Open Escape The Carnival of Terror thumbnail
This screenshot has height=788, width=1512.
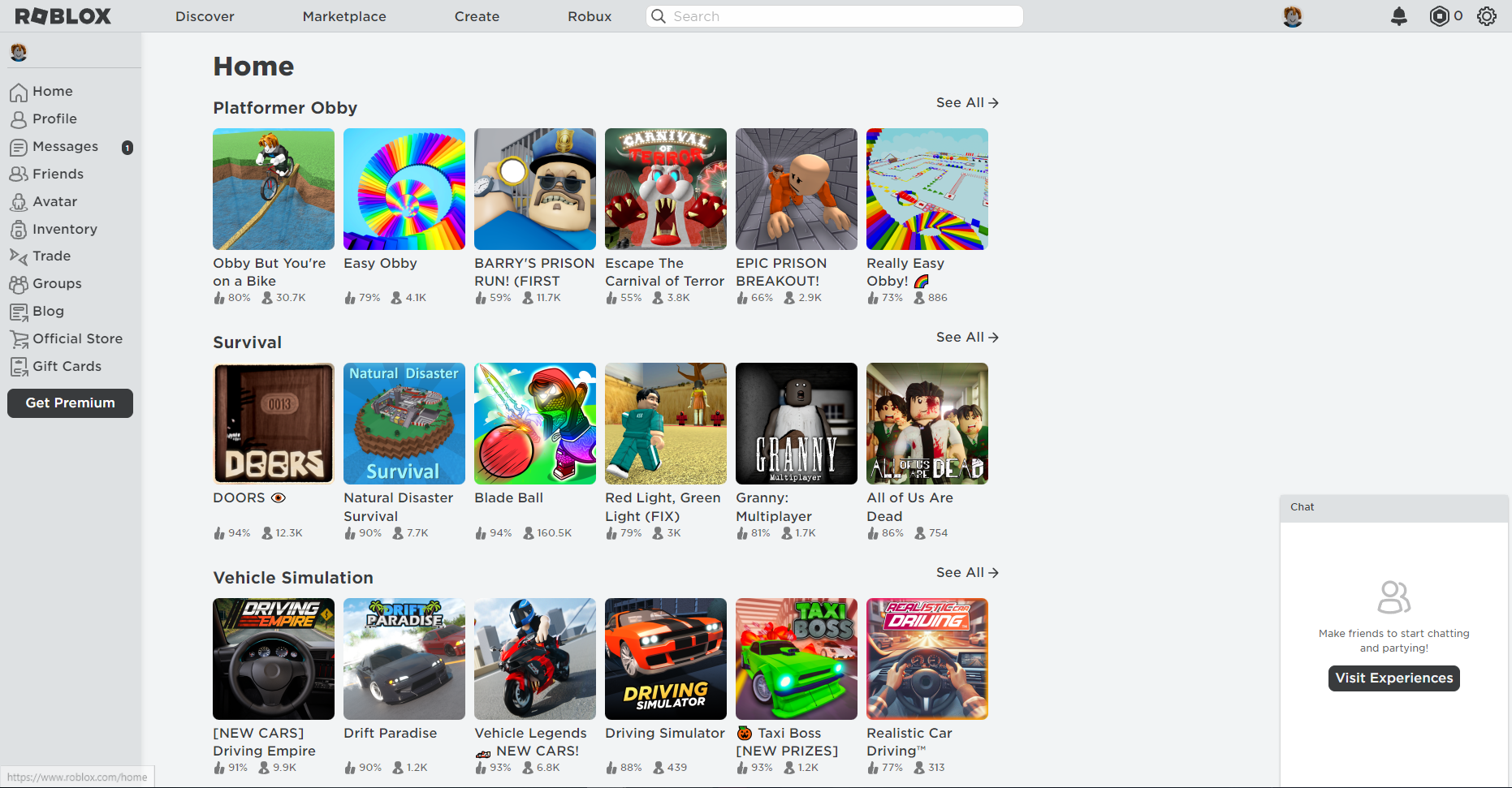tap(666, 189)
